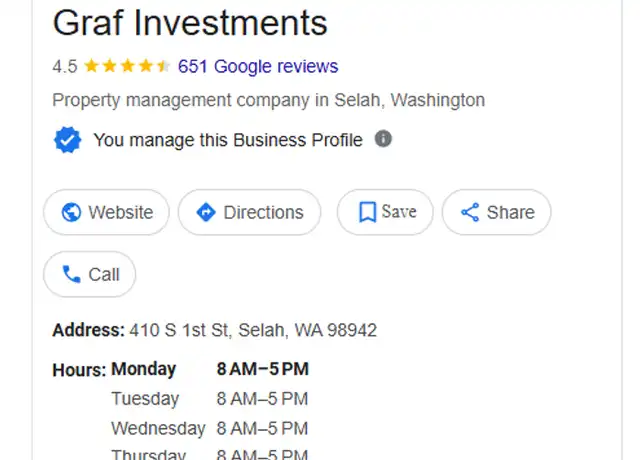Image resolution: width=640 pixels, height=460 pixels.
Task: Call Graf Investments
Action: (89, 274)
